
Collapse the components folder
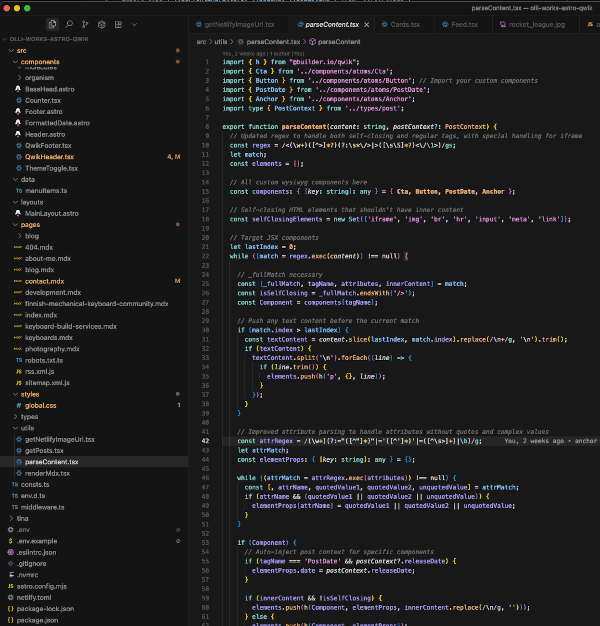click(x=40, y=62)
